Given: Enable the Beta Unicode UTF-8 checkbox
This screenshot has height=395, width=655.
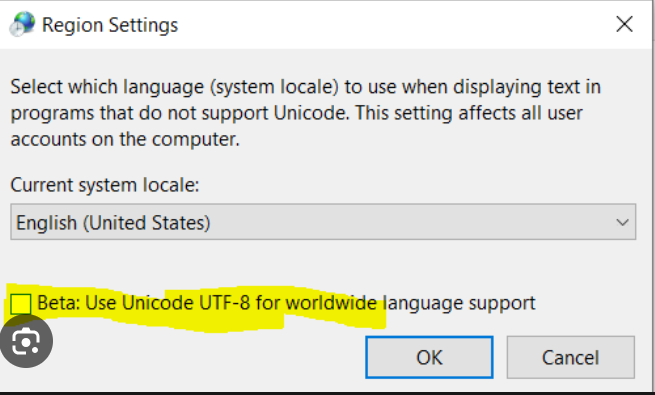Looking at the screenshot, I should 20,304.
